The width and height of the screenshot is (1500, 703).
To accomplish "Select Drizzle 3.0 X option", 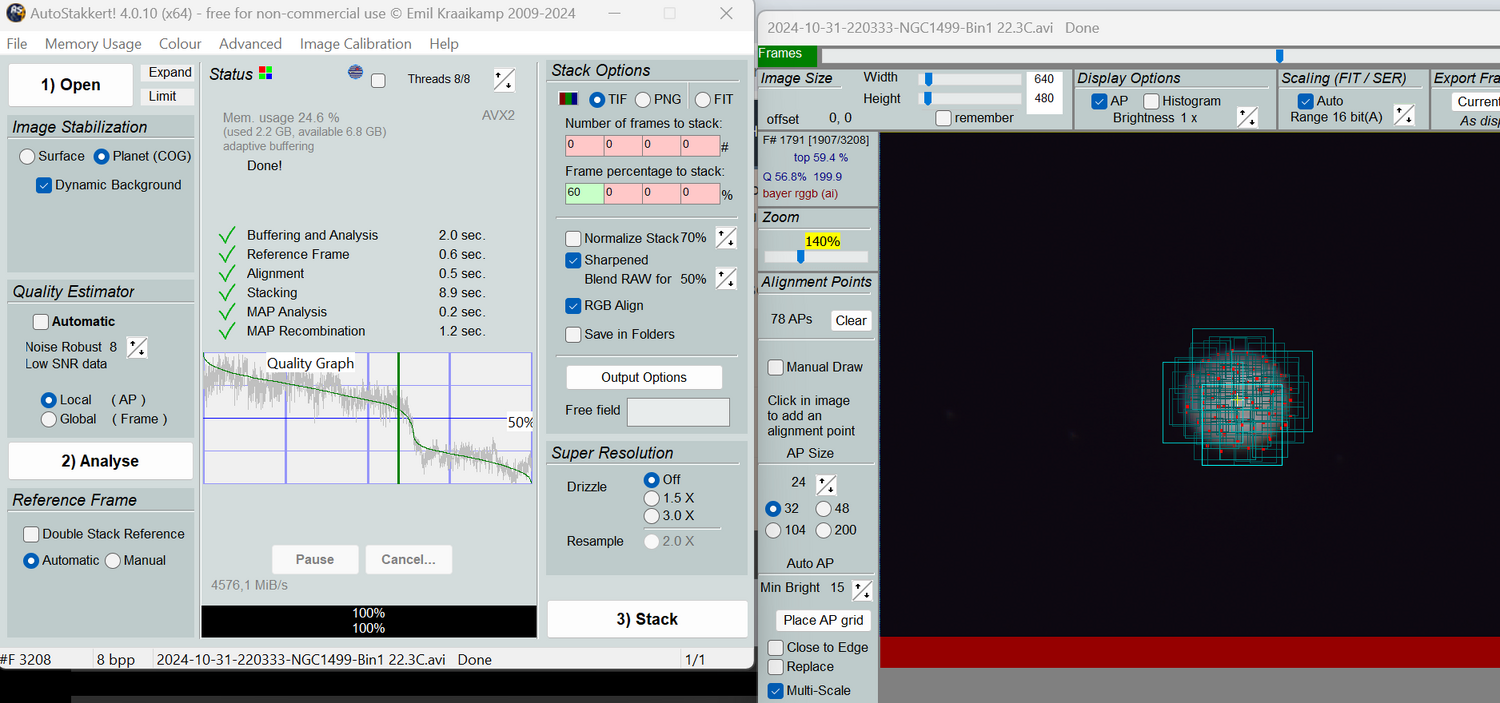I will point(652,516).
